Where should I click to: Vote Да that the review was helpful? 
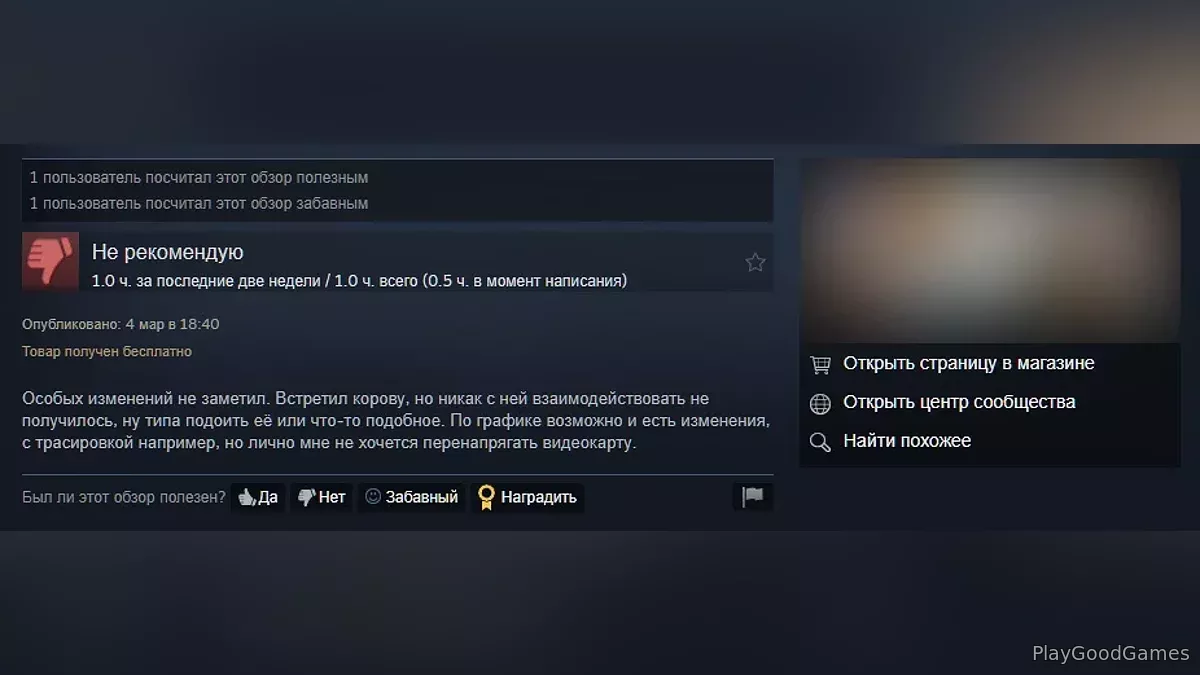pos(258,497)
